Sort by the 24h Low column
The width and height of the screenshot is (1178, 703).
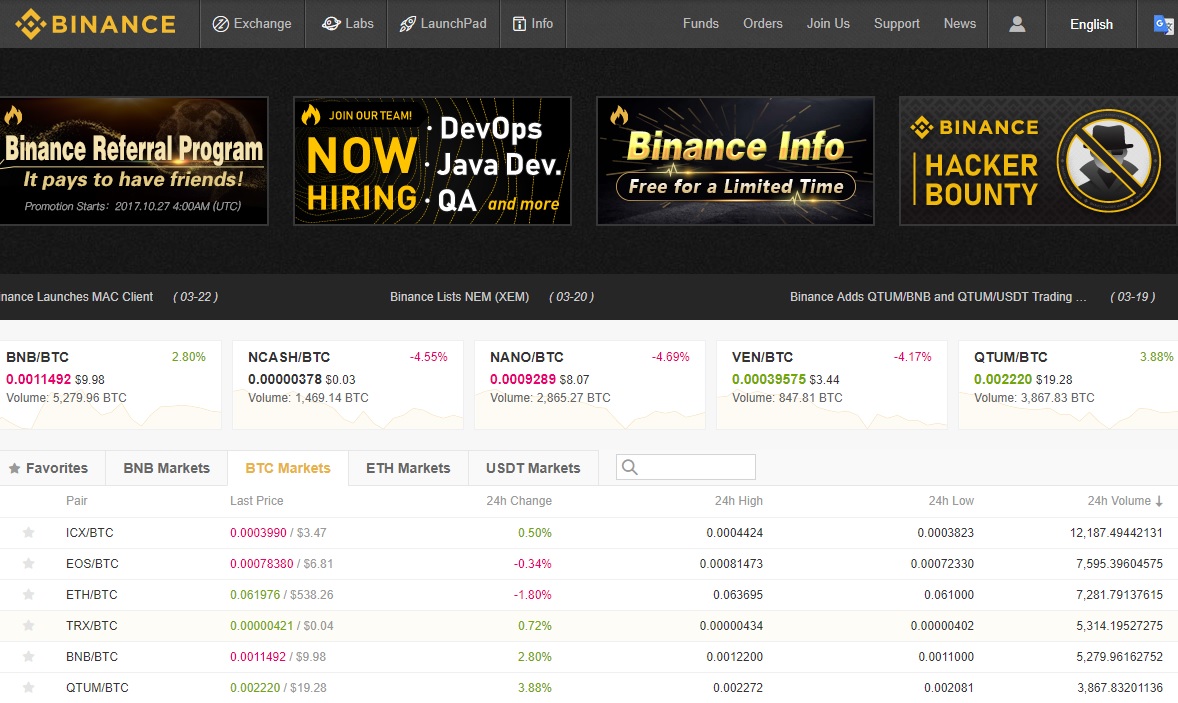pyautogui.click(x=951, y=501)
